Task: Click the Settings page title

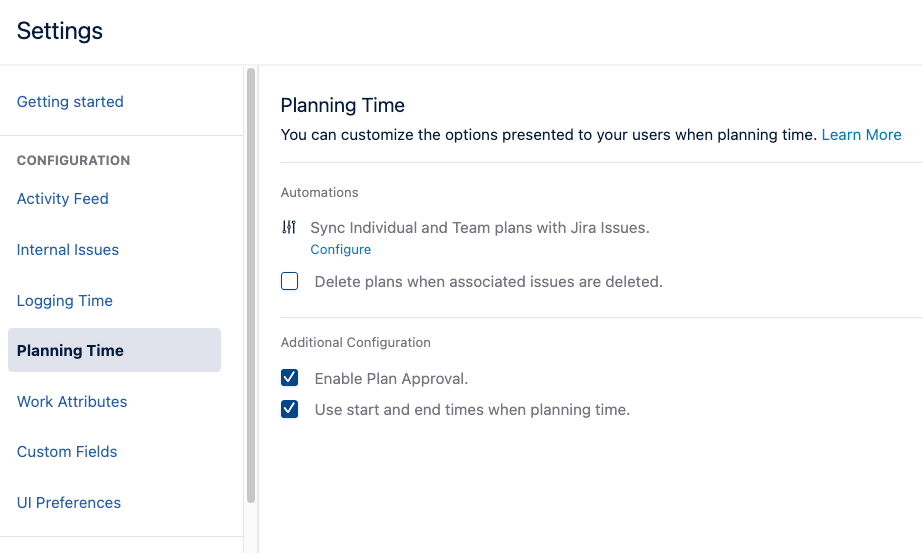Action: 60,31
